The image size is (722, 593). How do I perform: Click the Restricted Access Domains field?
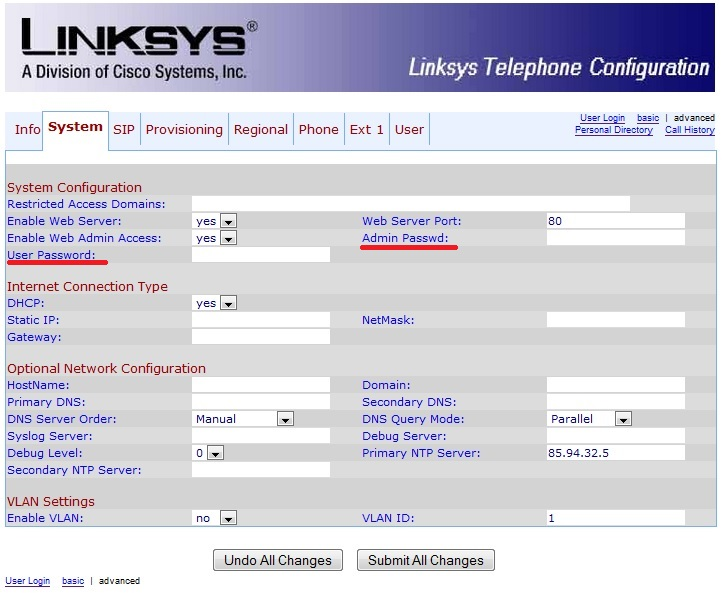pyautogui.click(x=411, y=203)
